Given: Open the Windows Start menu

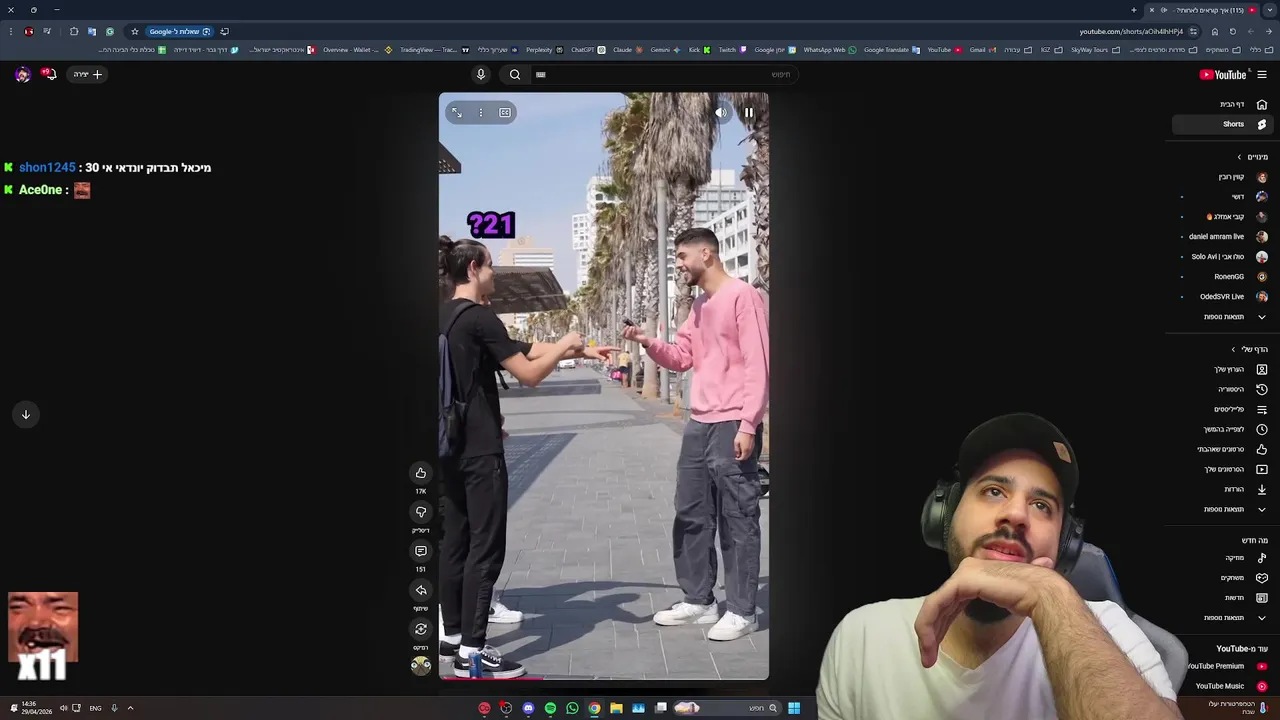Looking at the screenshot, I should tap(794, 708).
